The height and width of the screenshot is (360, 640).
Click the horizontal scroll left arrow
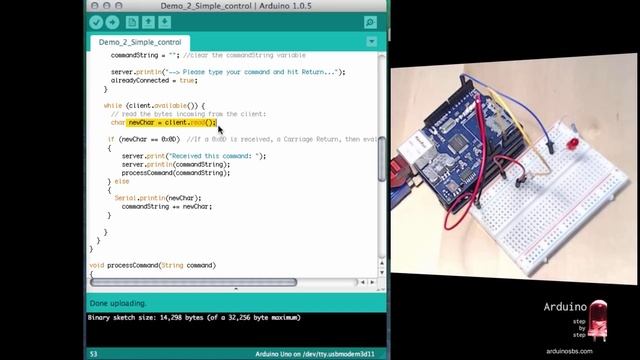362,282
